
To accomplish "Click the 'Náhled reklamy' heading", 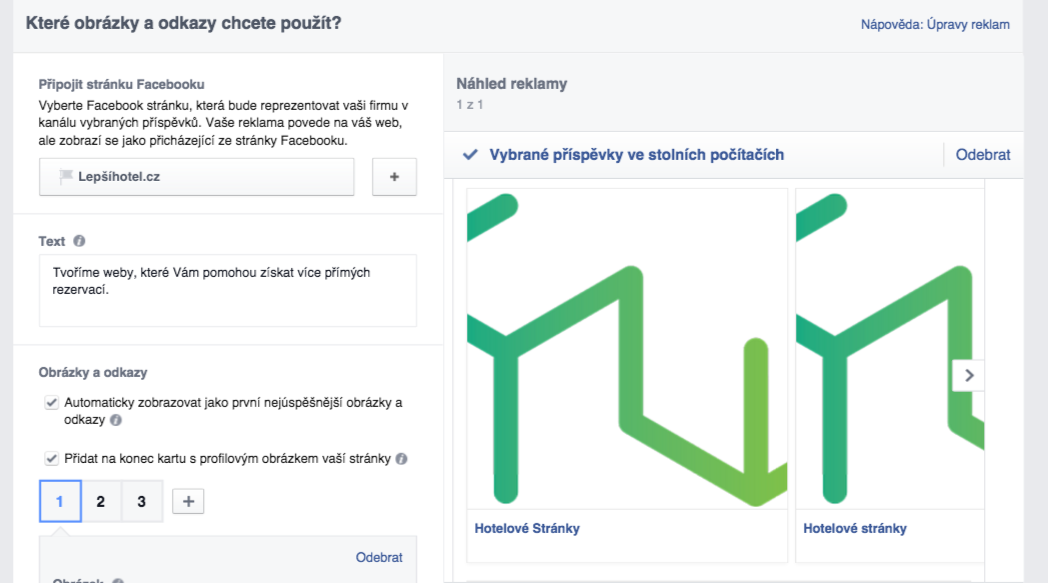I will pyautogui.click(x=511, y=84).
